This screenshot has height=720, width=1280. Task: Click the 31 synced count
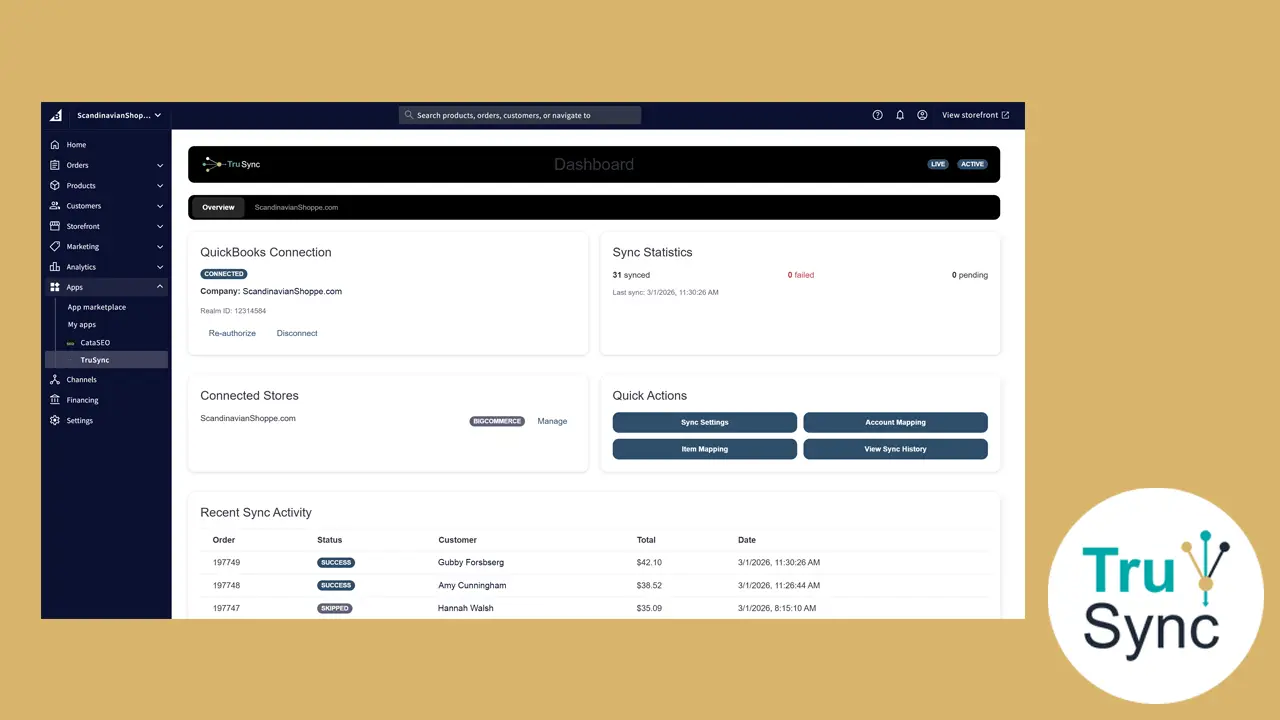point(631,275)
